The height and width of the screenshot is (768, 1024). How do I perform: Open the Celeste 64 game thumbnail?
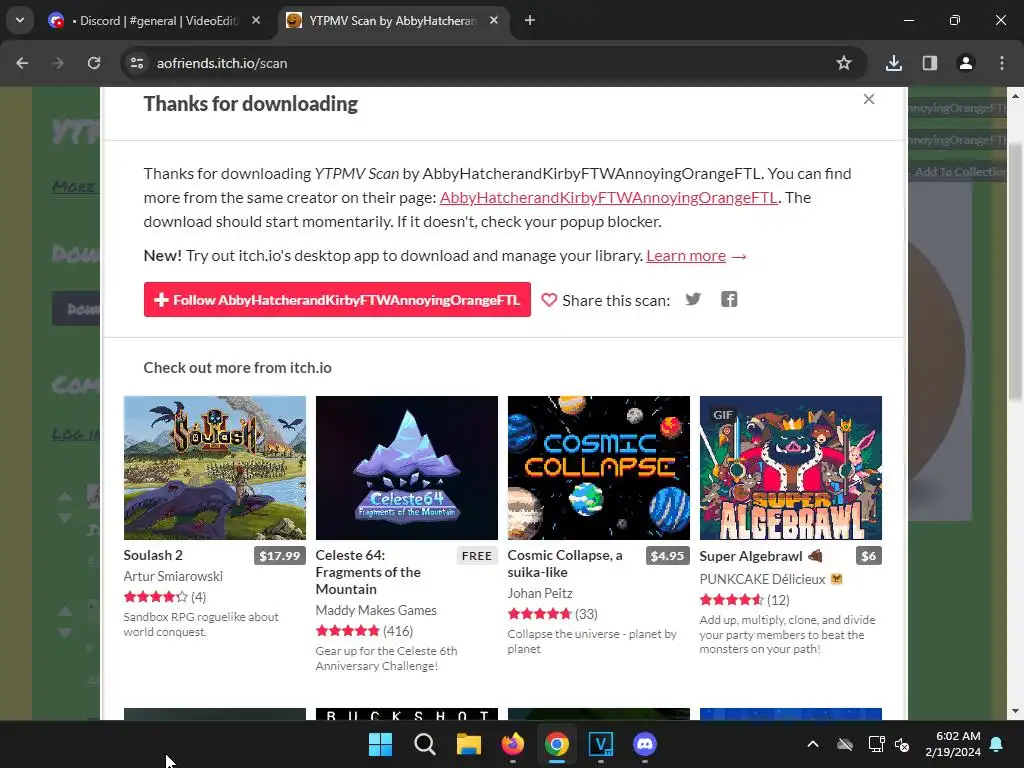[406, 468]
